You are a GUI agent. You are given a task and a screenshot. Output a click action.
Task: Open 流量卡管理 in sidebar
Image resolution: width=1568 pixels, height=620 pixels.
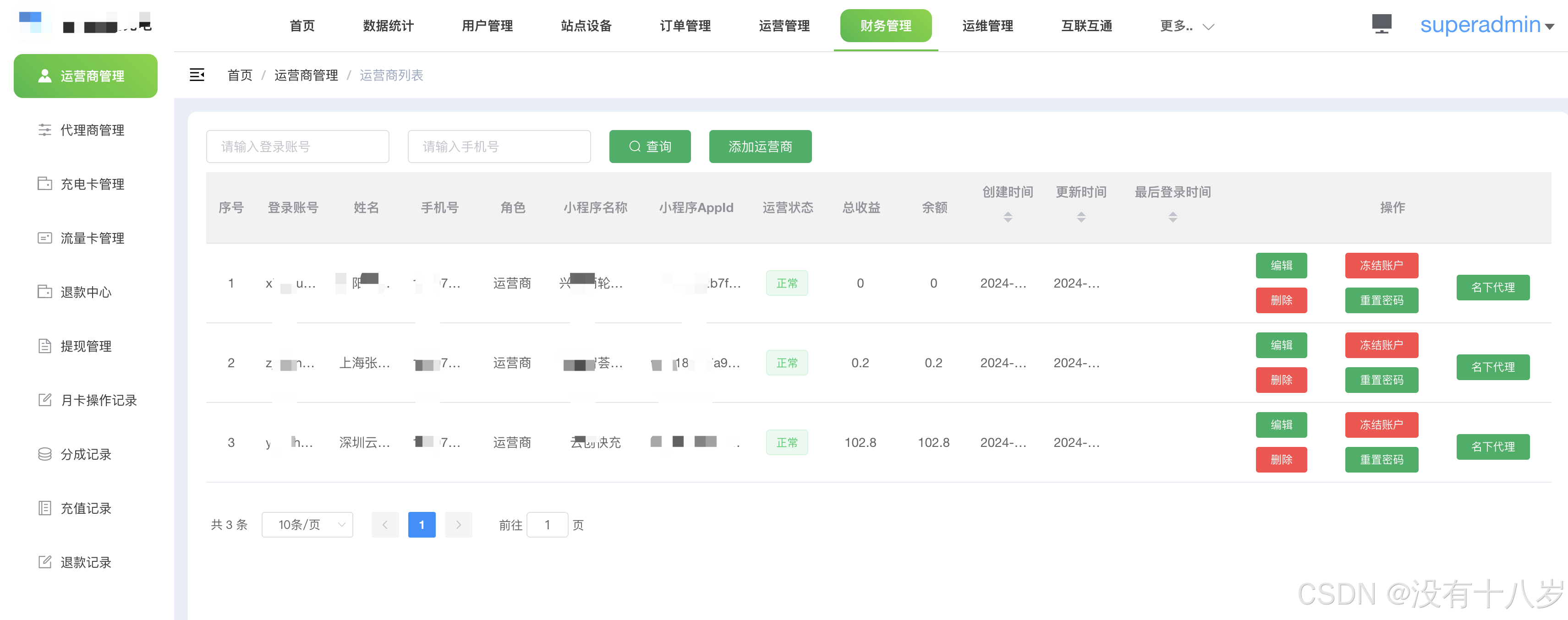92,238
